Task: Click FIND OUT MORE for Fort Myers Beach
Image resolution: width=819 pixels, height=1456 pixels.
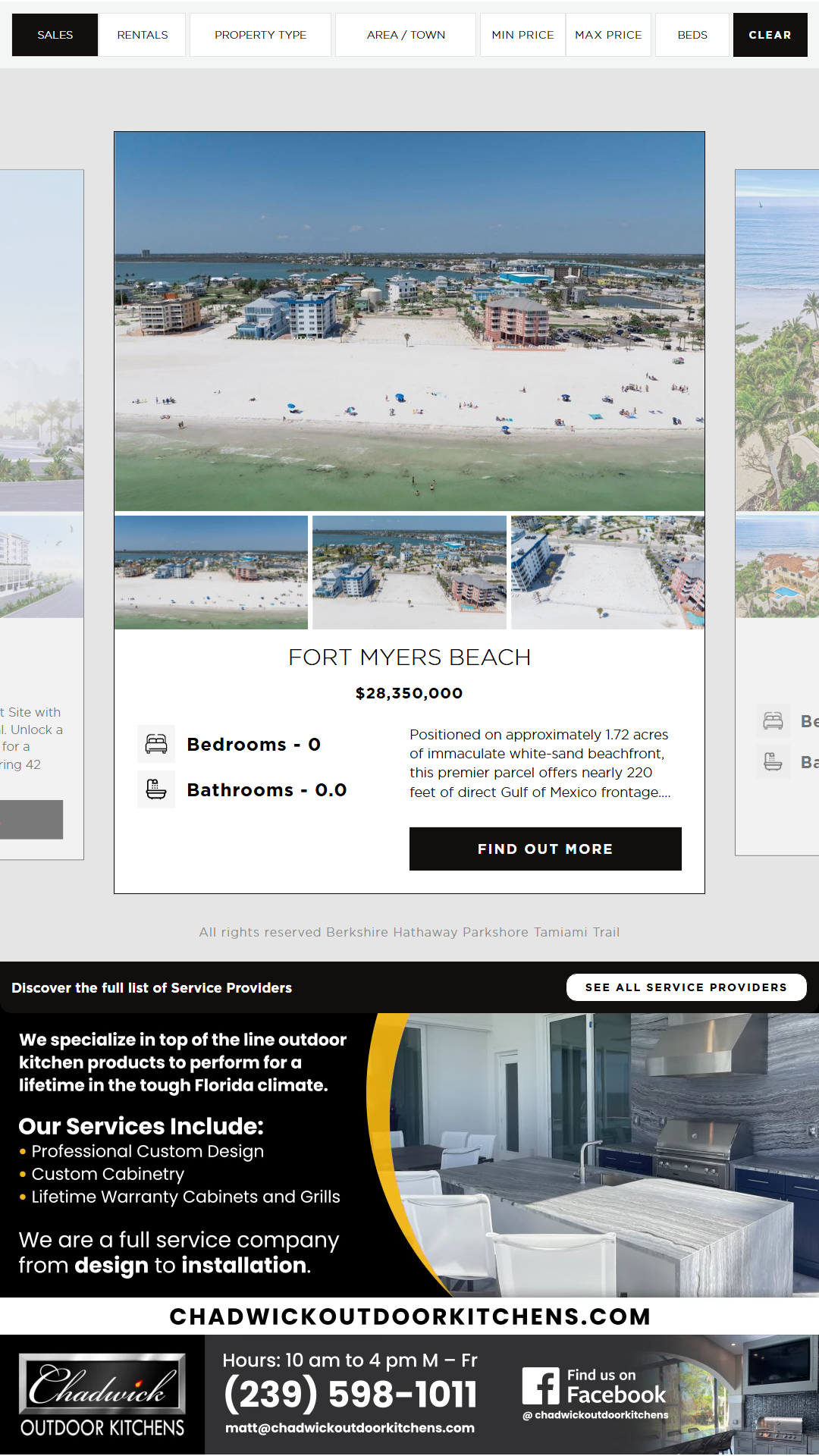Action: 545,849
